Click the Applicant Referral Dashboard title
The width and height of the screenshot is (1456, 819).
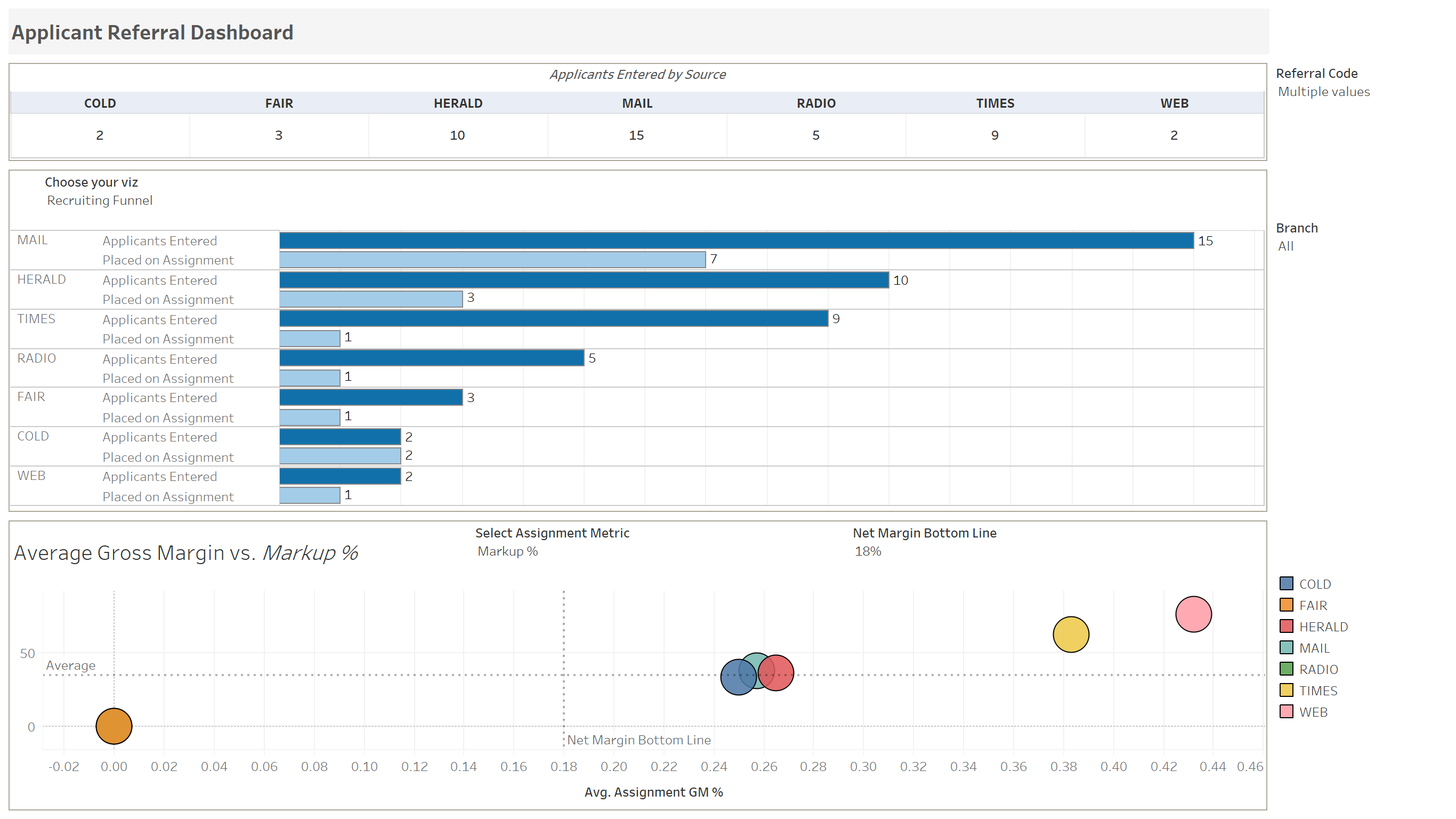(152, 32)
